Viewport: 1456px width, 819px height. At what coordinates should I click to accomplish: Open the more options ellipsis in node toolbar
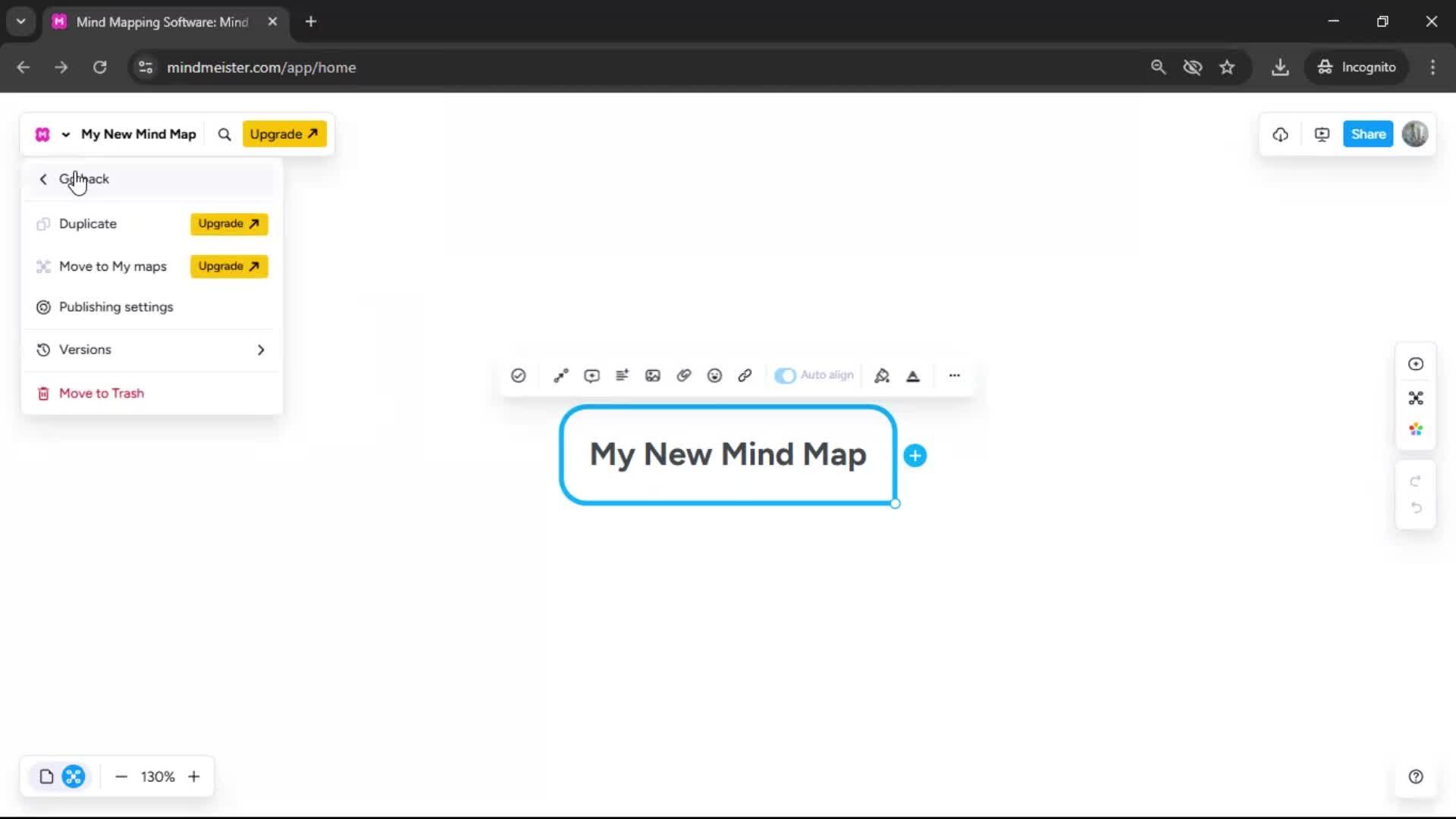pos(955,375)
